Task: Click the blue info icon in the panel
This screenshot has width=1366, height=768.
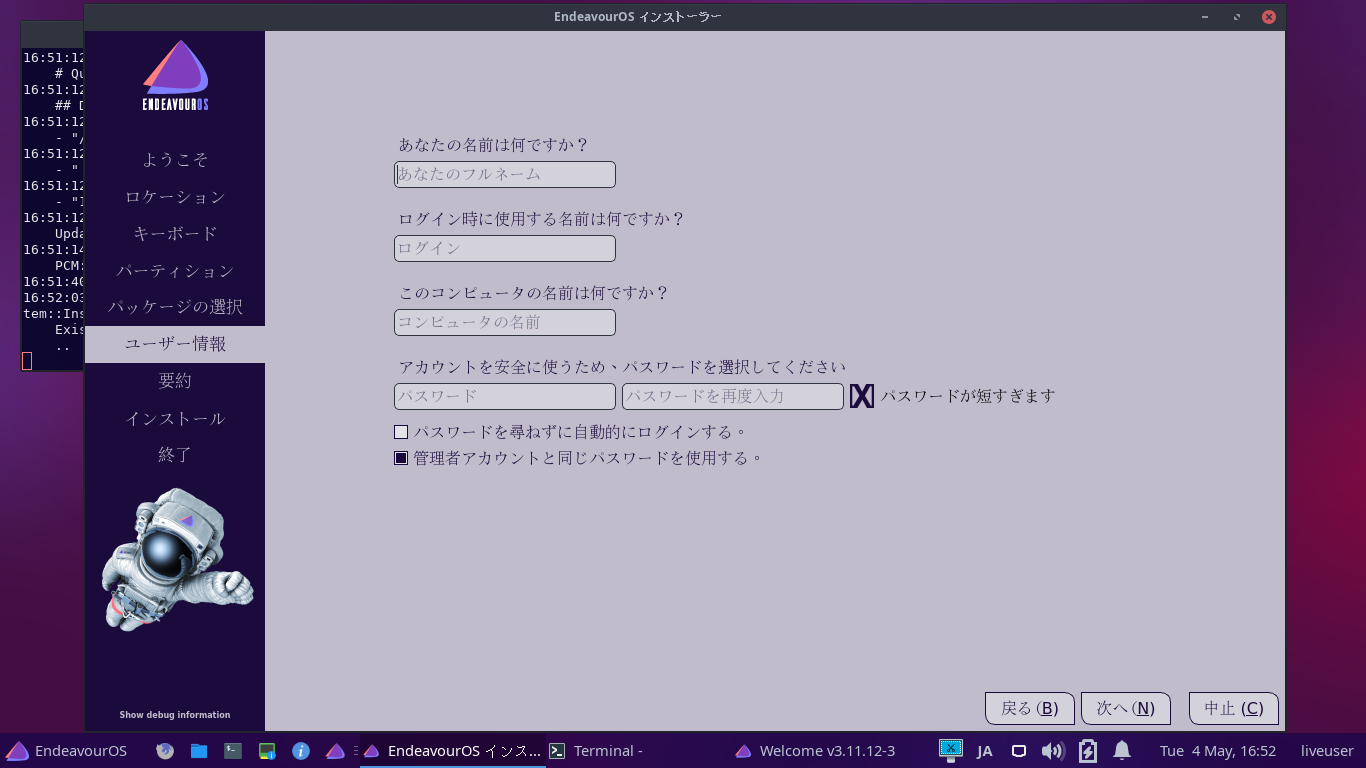Action: point(300,751)
